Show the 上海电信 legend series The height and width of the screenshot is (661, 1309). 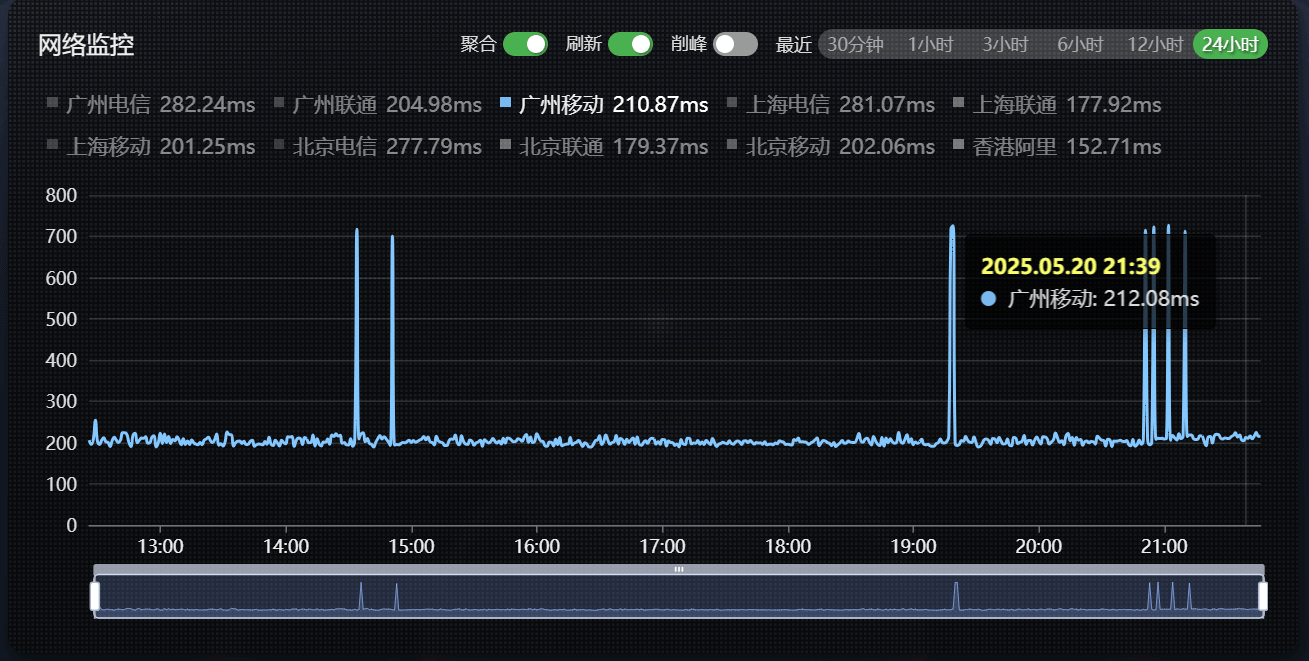(830, 105)
